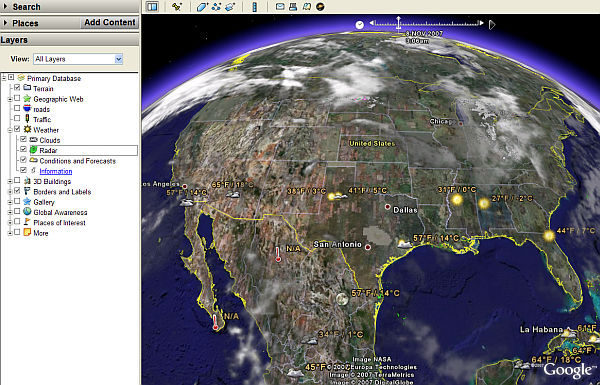This screenshot has height=385, width=600.
Task: Toggle the Radar checkbox
Action: point(24,150)
